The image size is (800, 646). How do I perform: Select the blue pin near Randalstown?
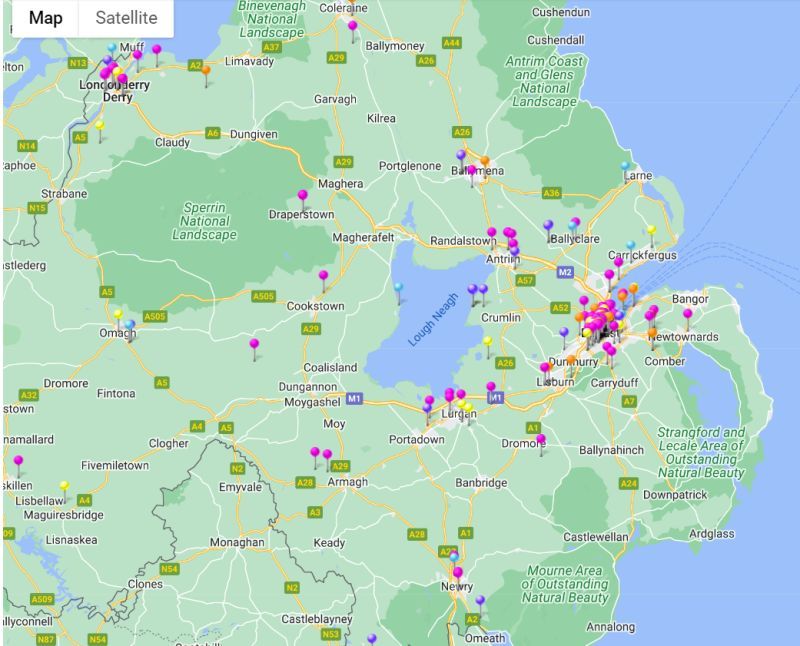[x=514, y=250]
